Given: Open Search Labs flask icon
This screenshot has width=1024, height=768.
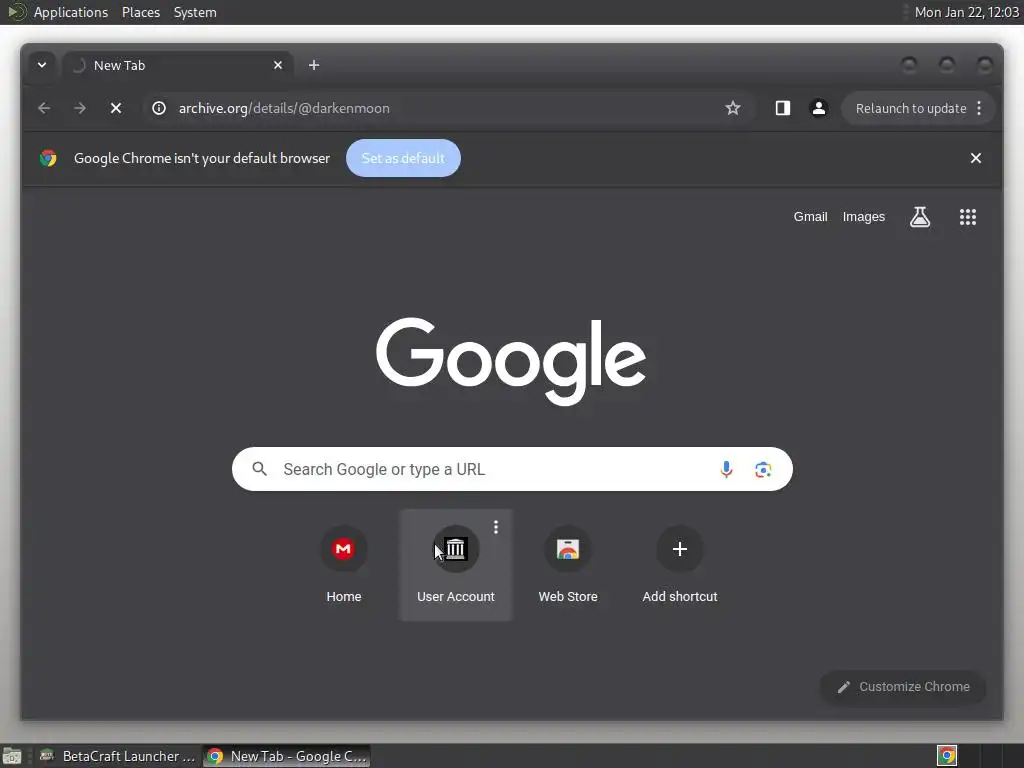Looking at the screenshot, I should tap(920, 217).
